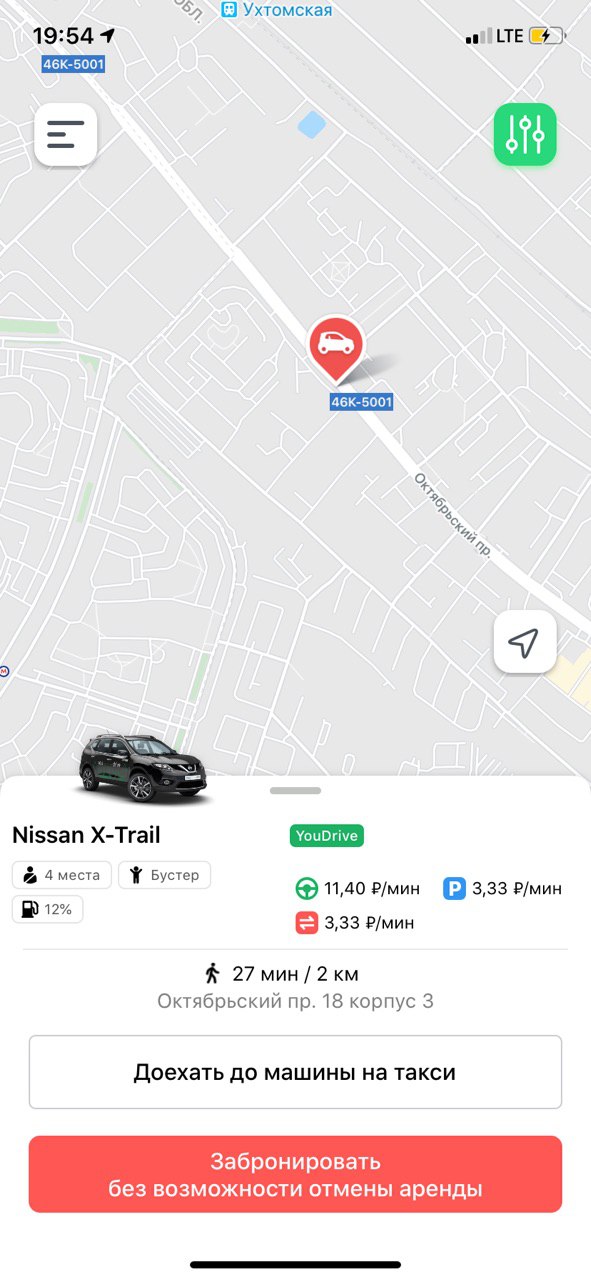Tap address Октябрьский пр. 18 корпус 3
Viewport: 591px width, 1280px height.
coord(295,1001)
